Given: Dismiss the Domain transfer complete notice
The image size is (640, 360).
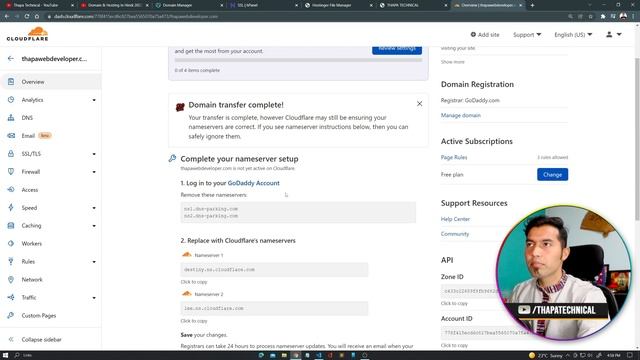Looking at the screenshot, I should coord(419,104).
